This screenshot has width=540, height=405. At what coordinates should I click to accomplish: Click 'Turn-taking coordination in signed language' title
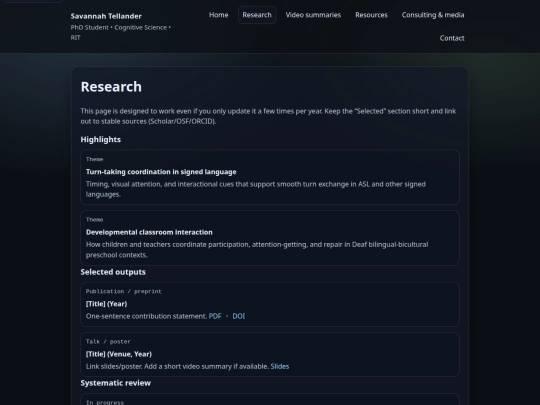point(161,172)
